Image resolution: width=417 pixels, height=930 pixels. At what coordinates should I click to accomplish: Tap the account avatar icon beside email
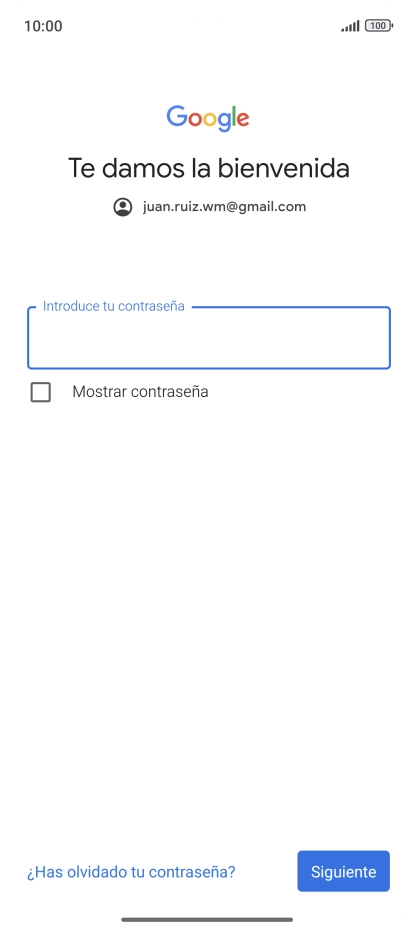coord(123,207)
